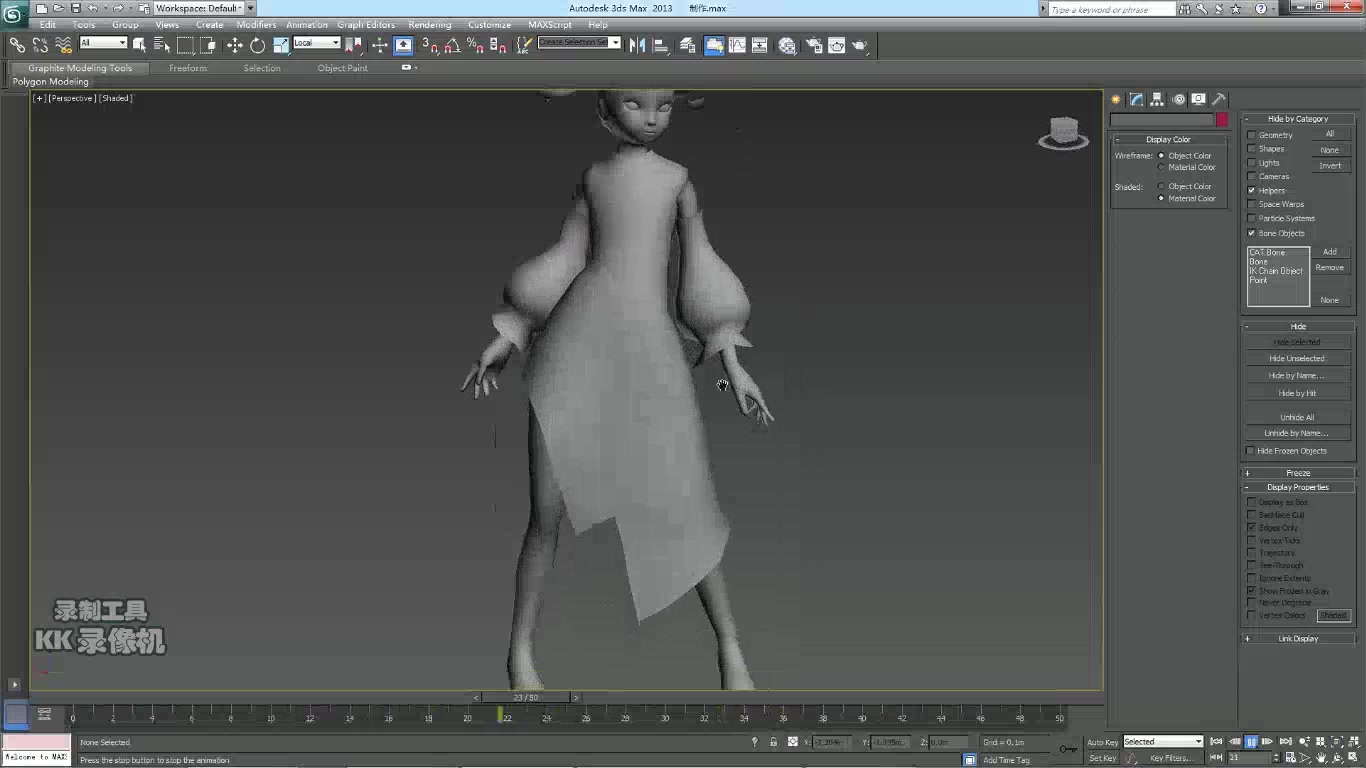This screenshot has width=1366, height=768.
Task: Click the Unhide All button
Action: [1297, 418]
